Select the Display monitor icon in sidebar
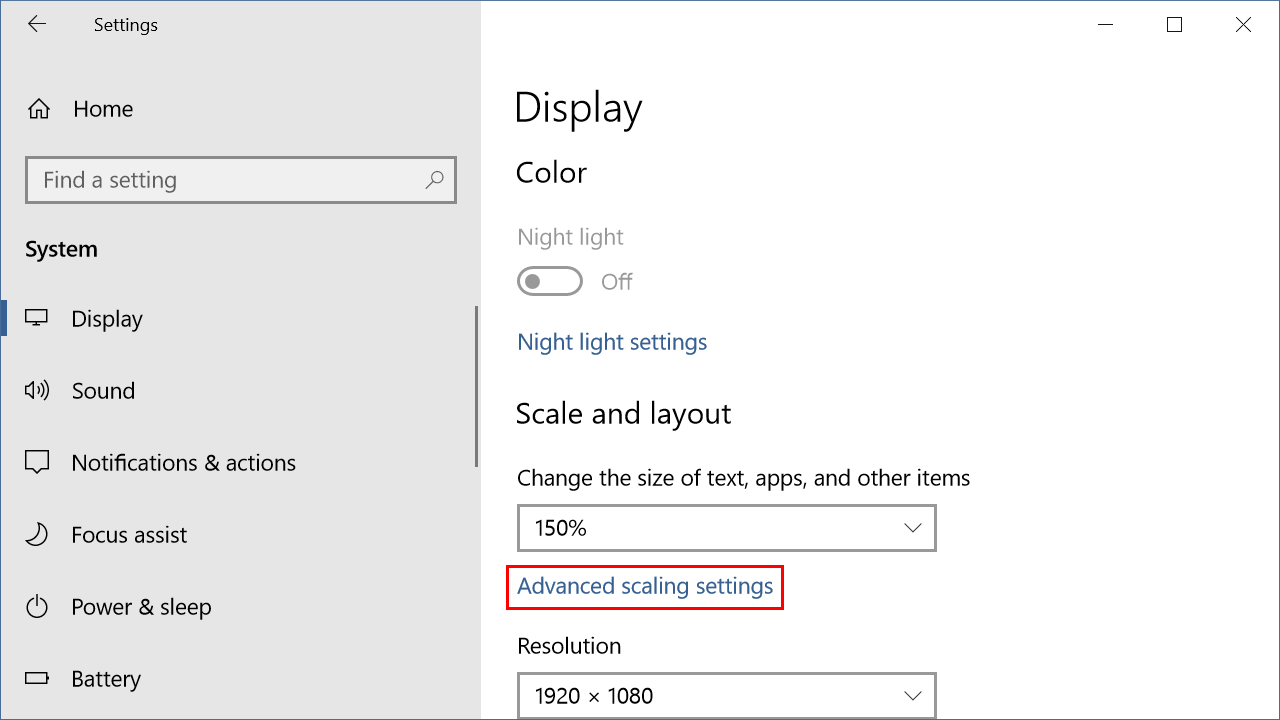Image resolution: width=1280 pixels, height=720 pixels. click(x=37, y=319)
